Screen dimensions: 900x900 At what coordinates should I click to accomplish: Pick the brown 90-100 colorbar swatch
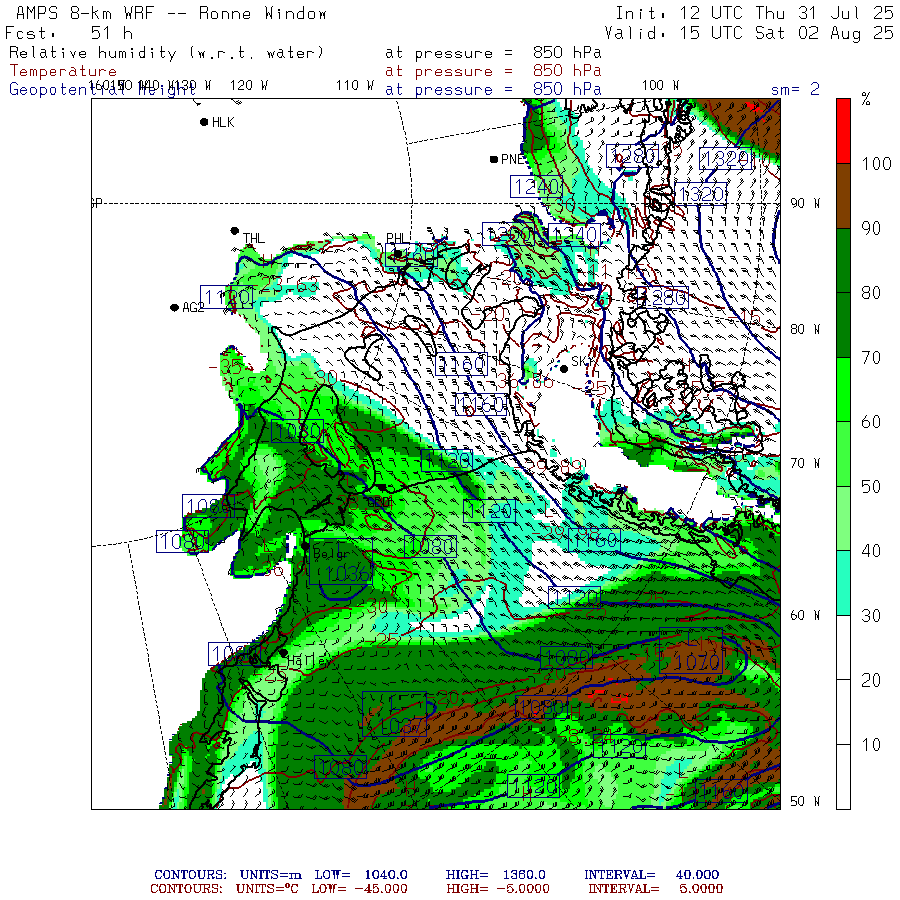coord(843,196)
